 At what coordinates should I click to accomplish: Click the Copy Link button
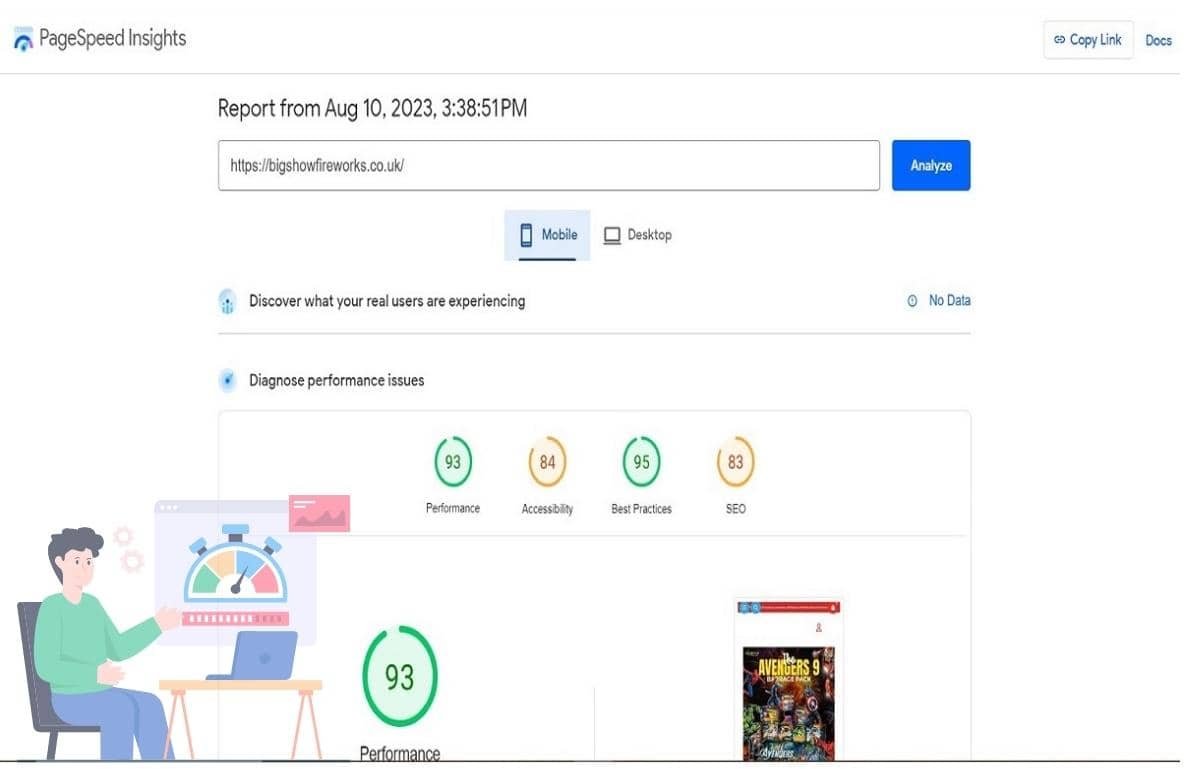click(x=1087, y=40)
